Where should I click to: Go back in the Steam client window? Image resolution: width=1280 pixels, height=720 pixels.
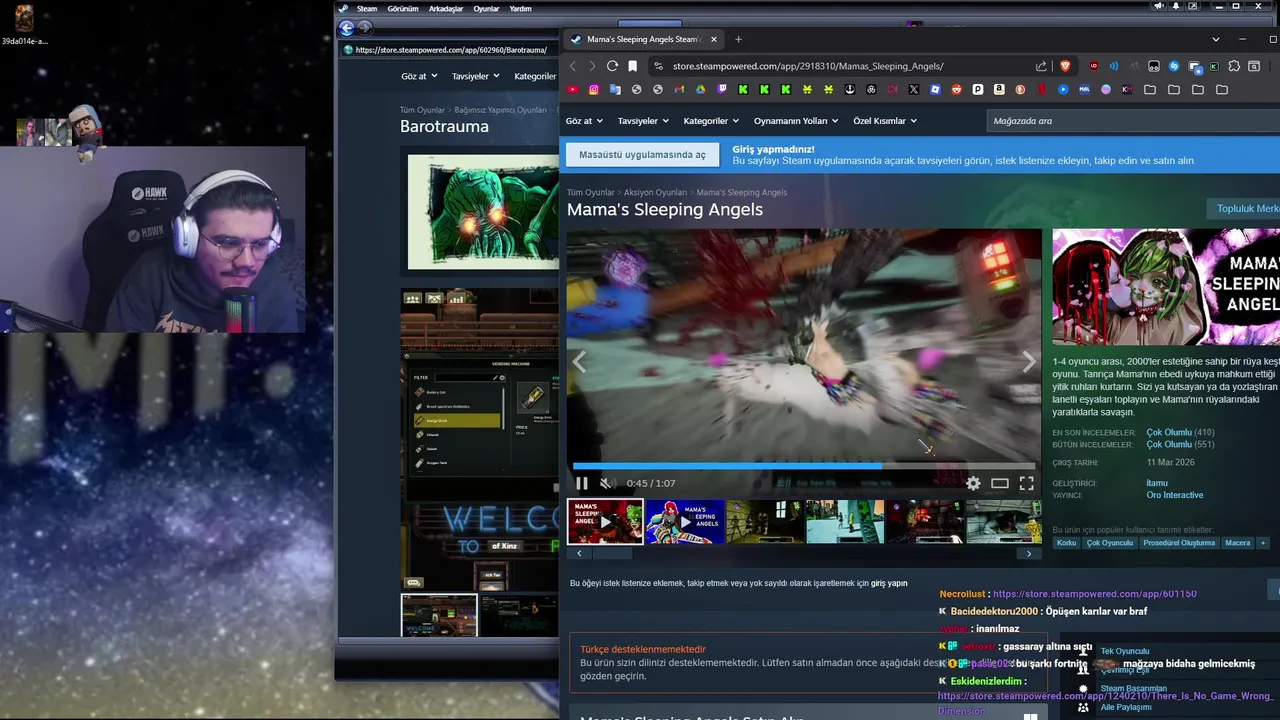346,28
